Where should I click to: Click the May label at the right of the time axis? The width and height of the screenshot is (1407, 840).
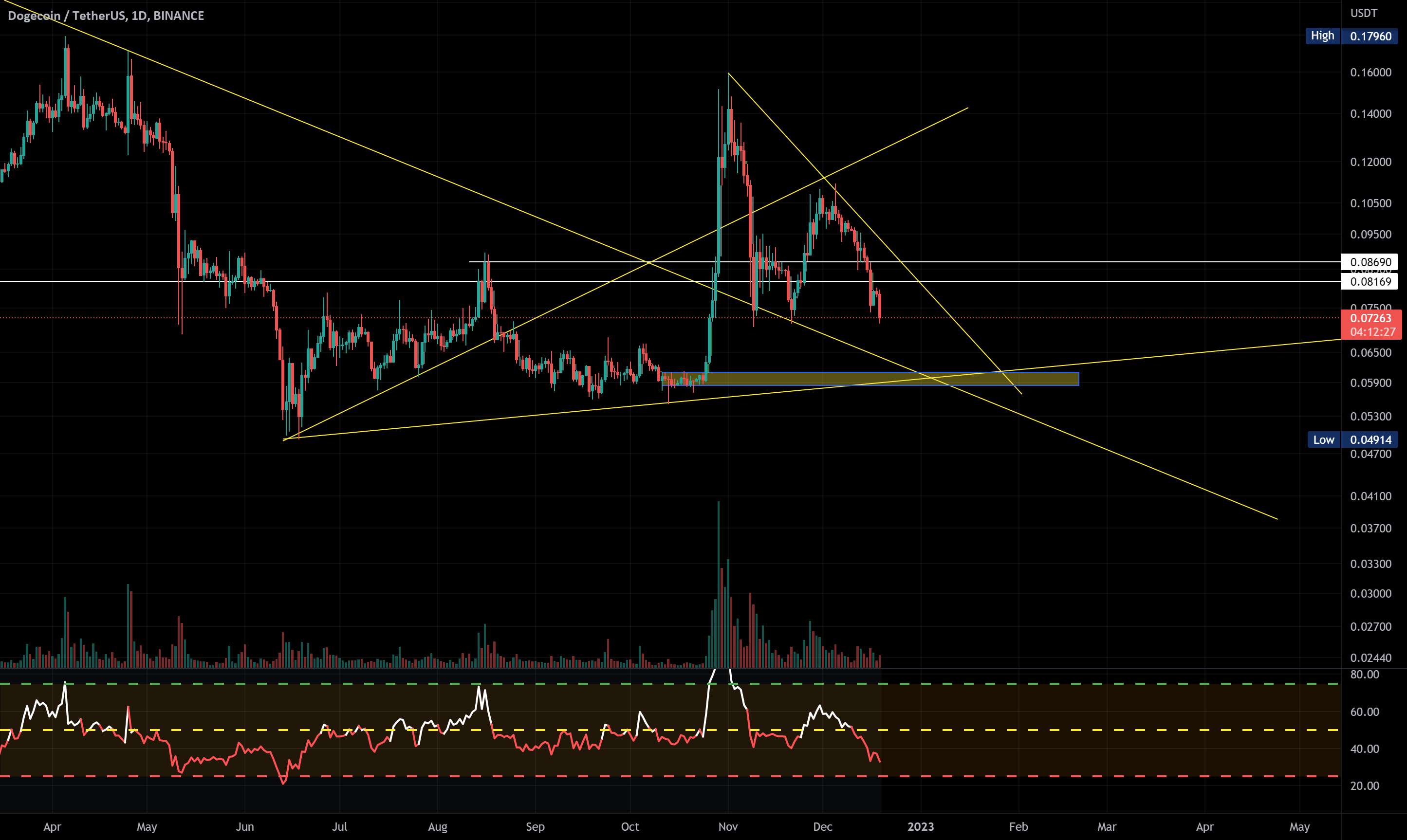pyautogui.click(x=1299, y=827)
